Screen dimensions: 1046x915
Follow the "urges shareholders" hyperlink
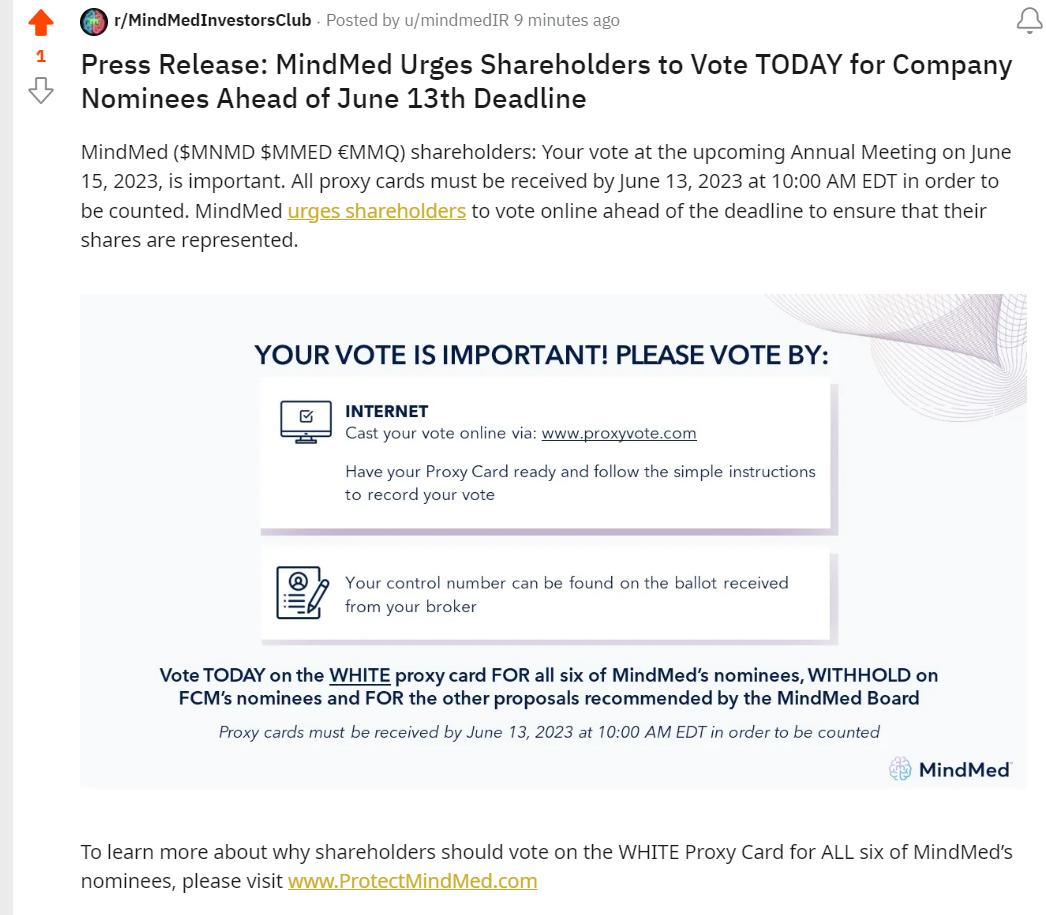click(376, 211)
